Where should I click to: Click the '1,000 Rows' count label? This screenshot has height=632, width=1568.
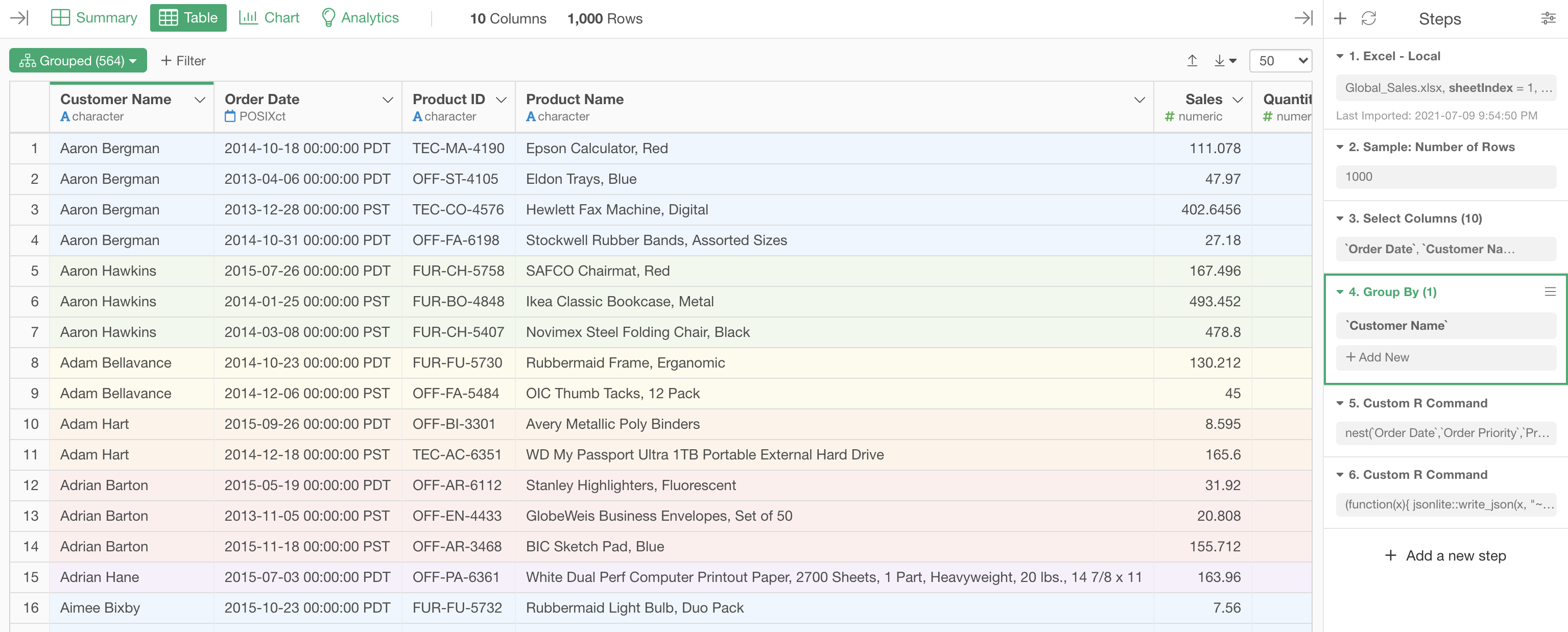pyautogui.click(x=604, y=19)
